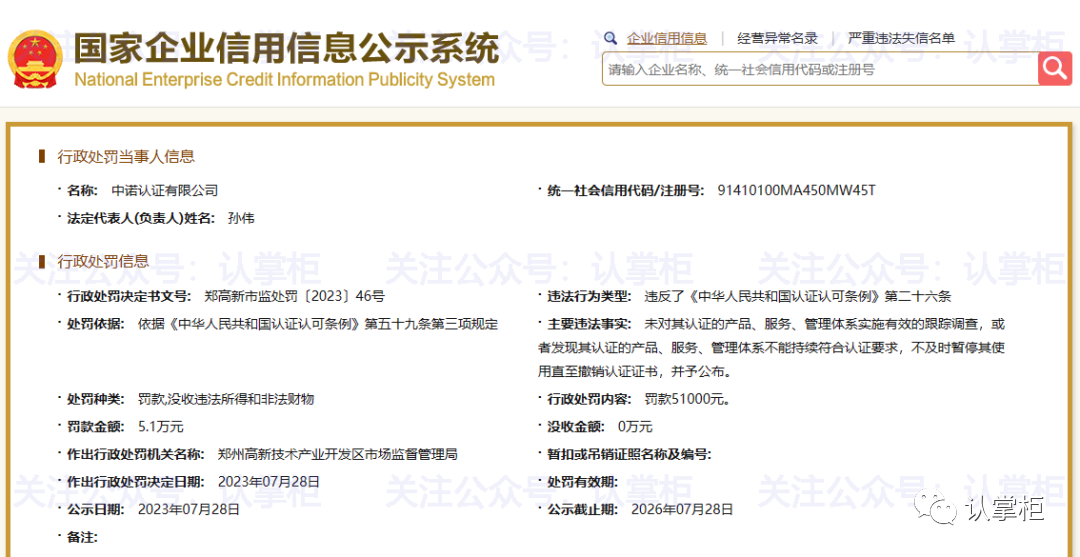Switch to the 经营异常名录 tab

(x=777, y=39)
